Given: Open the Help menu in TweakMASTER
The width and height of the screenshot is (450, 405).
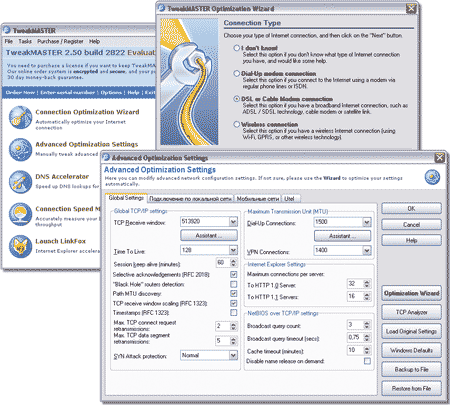Looking at the screenshot, I should click(94, 41).
